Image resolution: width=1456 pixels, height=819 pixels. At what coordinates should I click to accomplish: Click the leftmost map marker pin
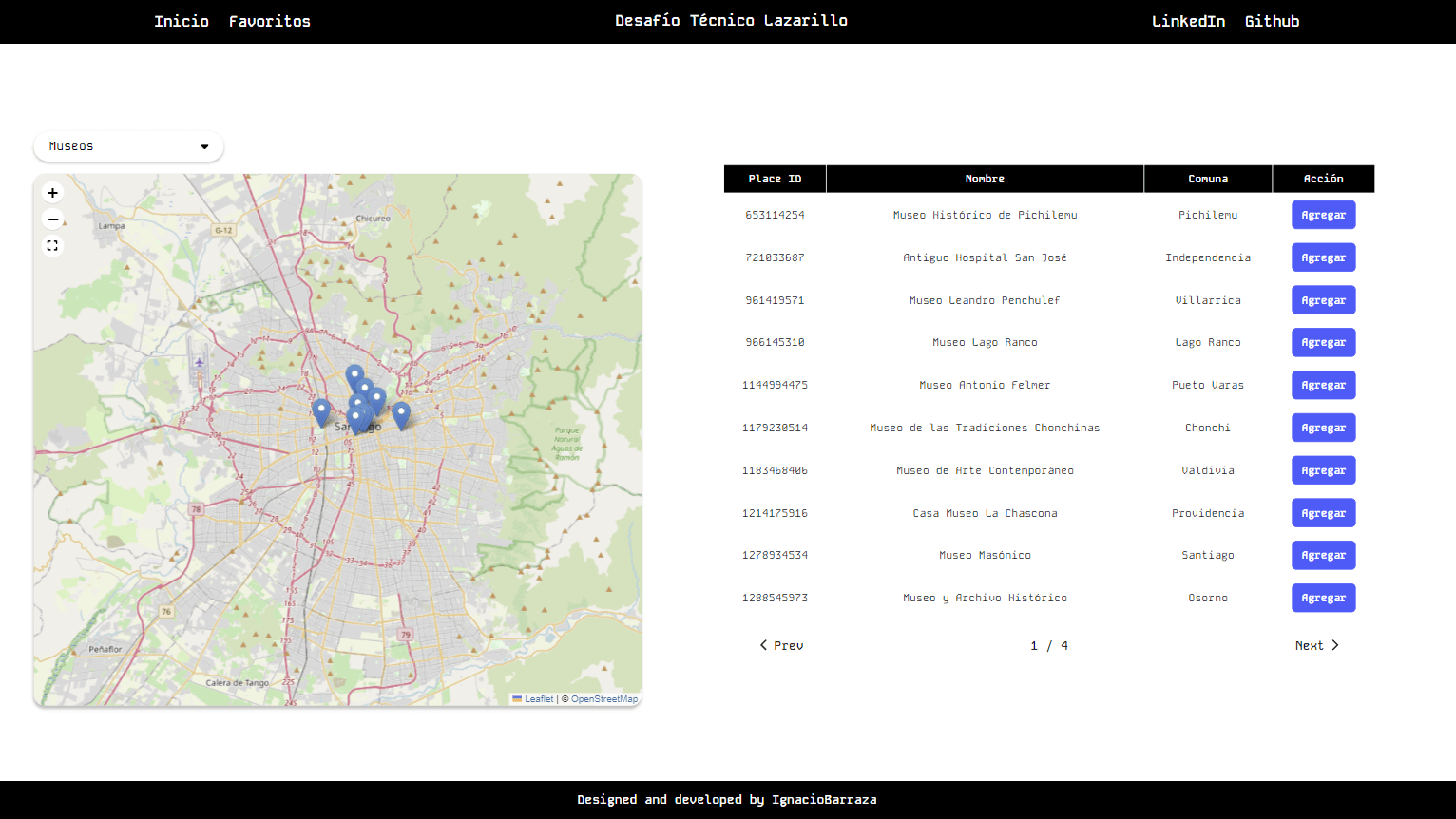(321, 410)
